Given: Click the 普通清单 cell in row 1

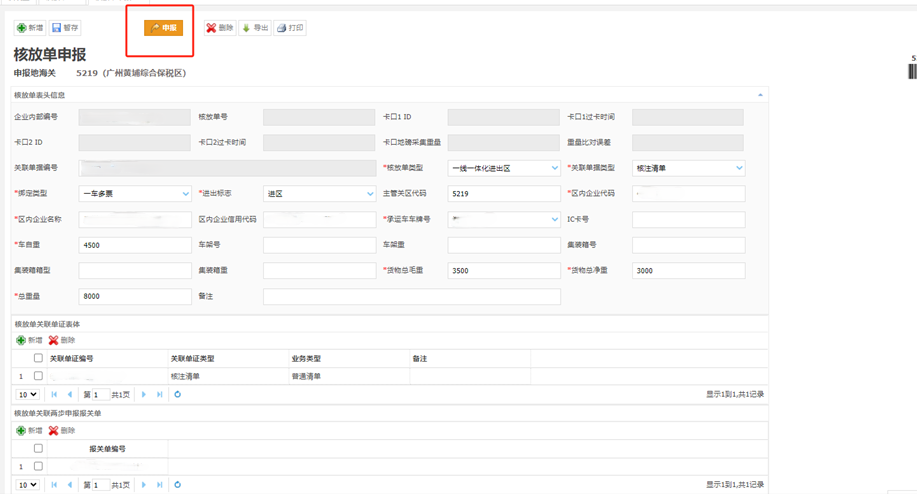Looking at the screenshot, I should pos(350,376).
